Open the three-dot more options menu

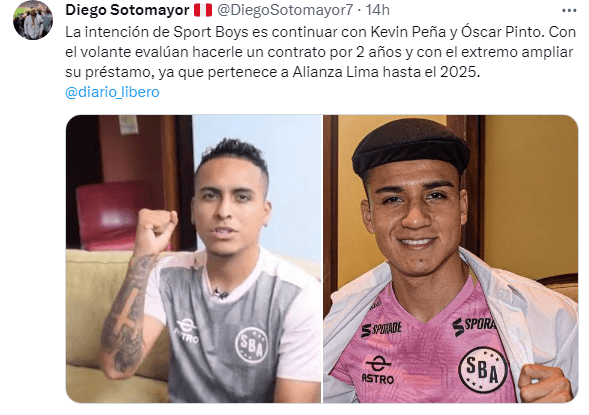click(x=568, y=11)
